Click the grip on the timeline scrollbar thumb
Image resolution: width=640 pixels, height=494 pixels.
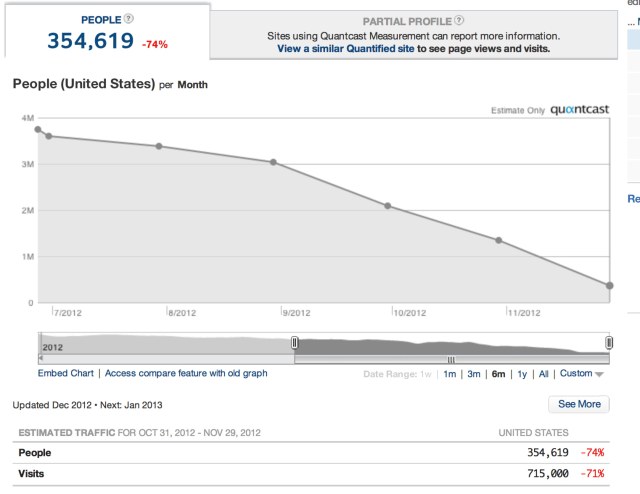coord(451,358)
